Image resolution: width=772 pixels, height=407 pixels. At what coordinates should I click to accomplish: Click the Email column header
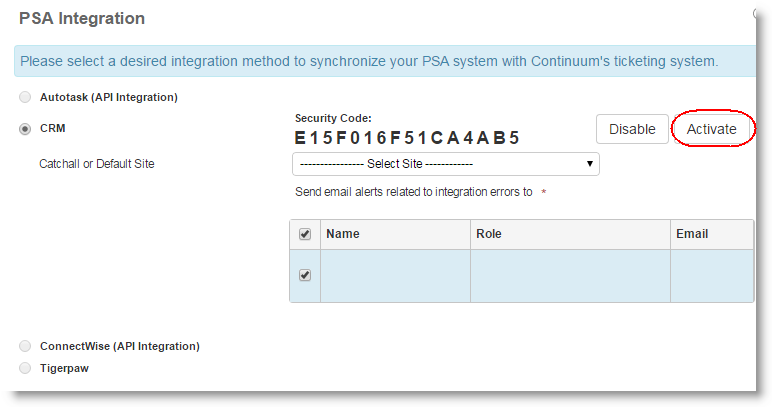(692, 234)
